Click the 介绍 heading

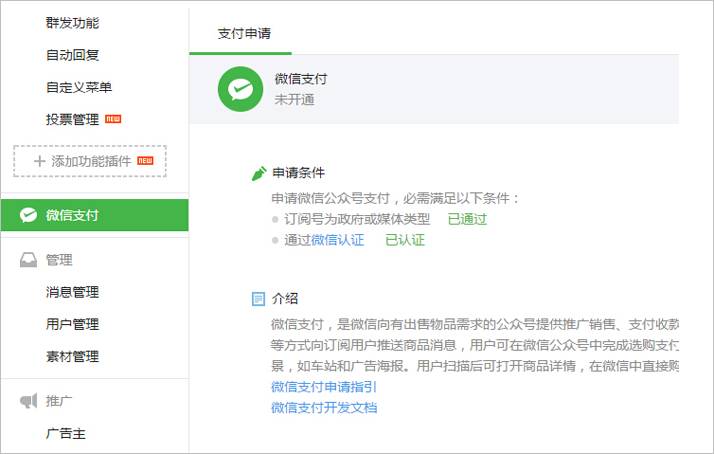(285, 299)
